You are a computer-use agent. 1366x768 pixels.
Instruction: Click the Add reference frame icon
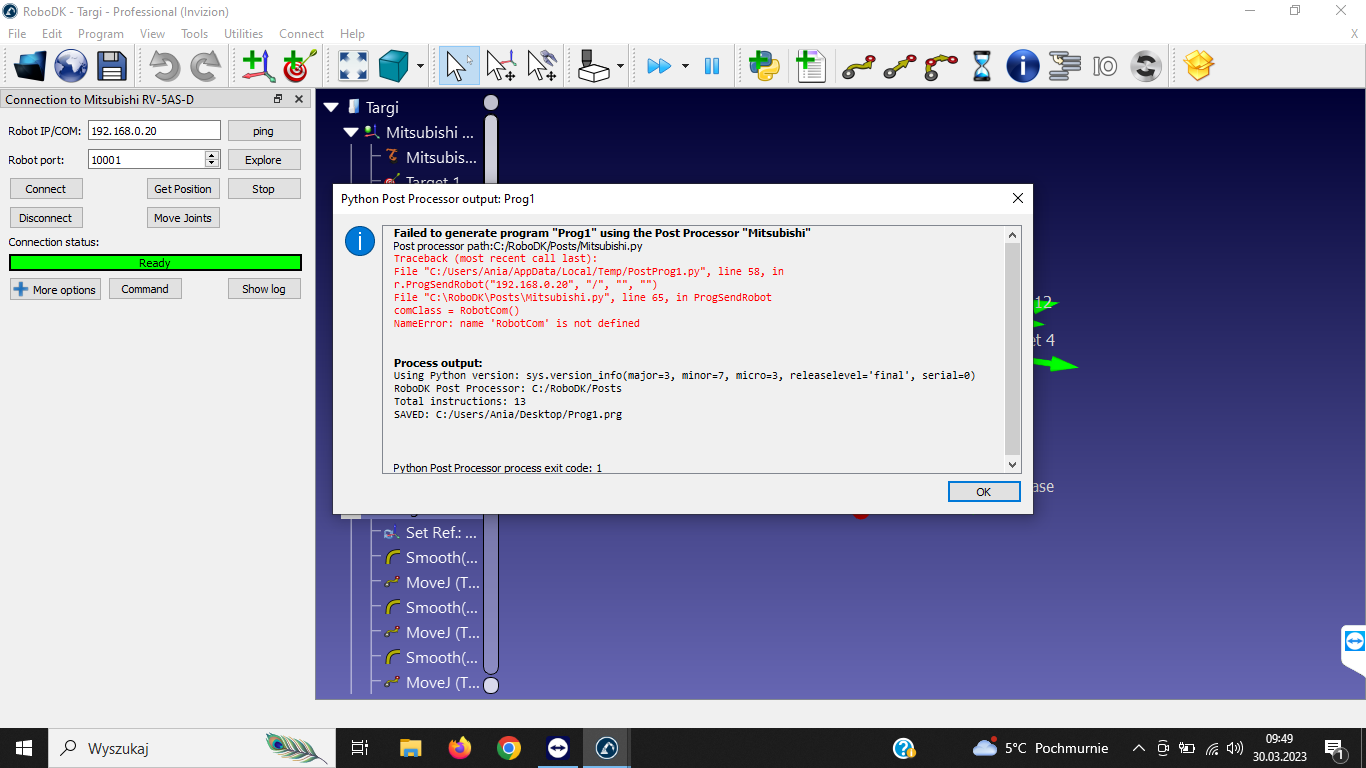coord(258,66)
